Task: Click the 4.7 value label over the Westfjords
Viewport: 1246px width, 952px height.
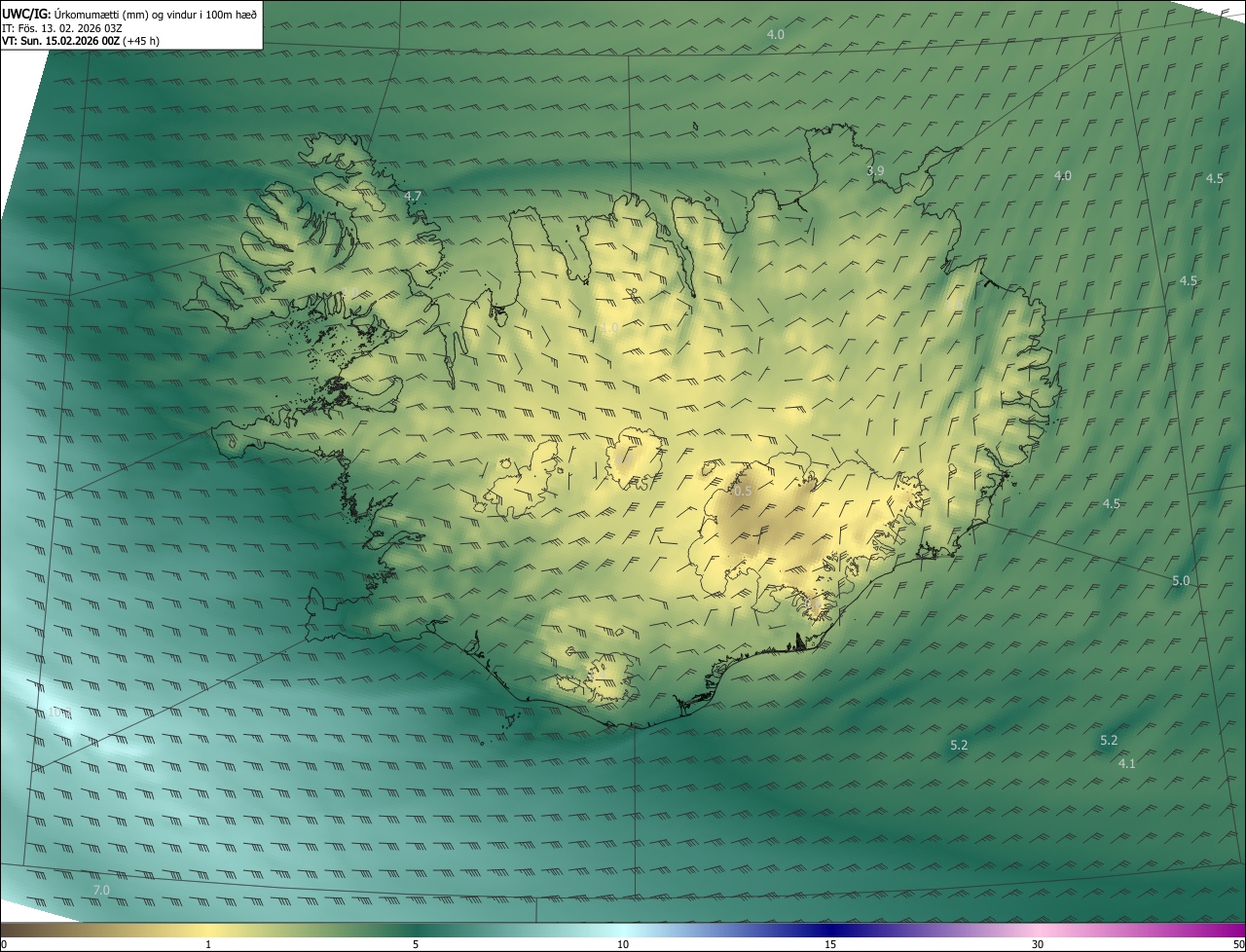Action: (413, 196)
